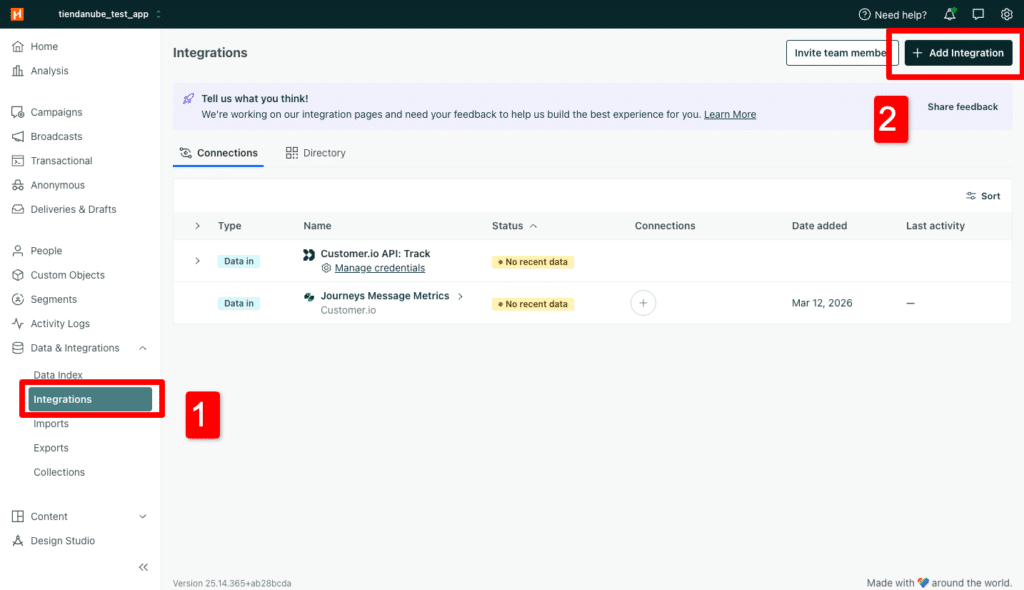This screenshot has height=590, width=1024.
Task: Open Exports submenu item
Action: [x=51, y=448]
